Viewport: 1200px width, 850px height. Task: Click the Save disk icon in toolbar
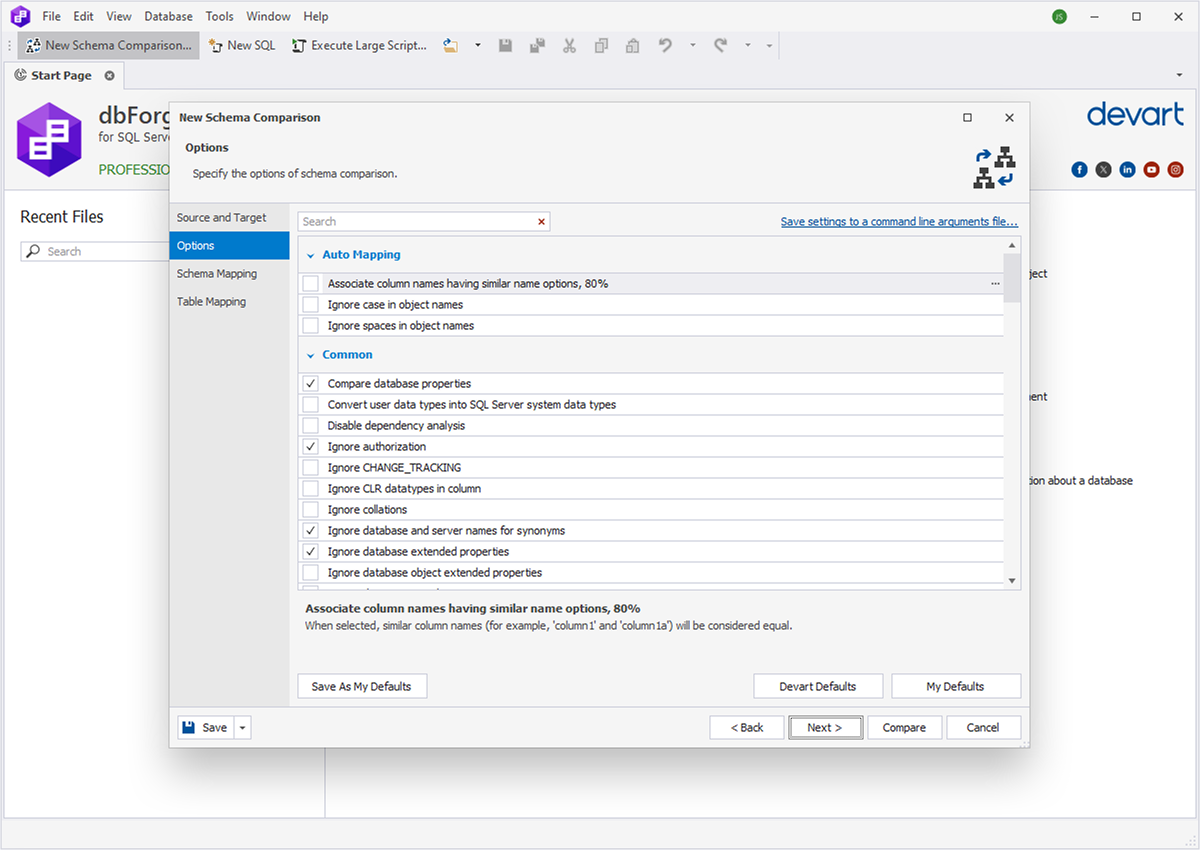pyautogui.click(x=506, y=45)
